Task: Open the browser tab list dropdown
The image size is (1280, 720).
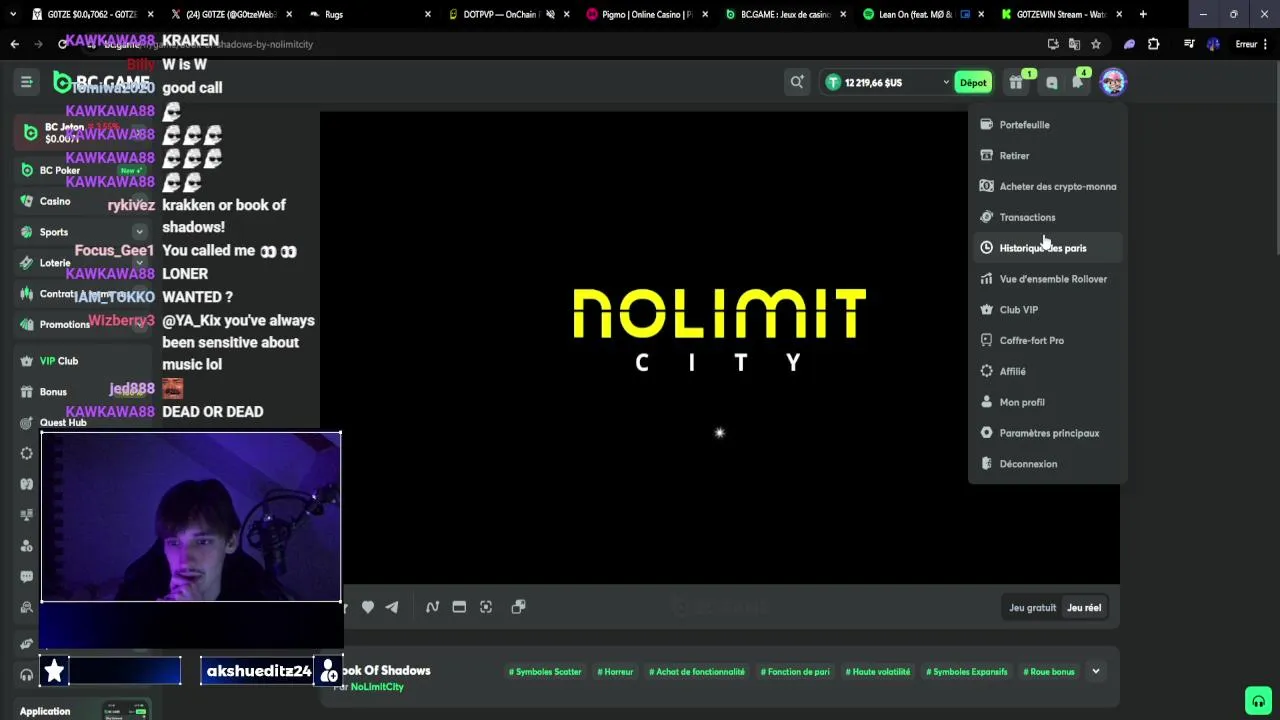Action: tap(12, 14)
